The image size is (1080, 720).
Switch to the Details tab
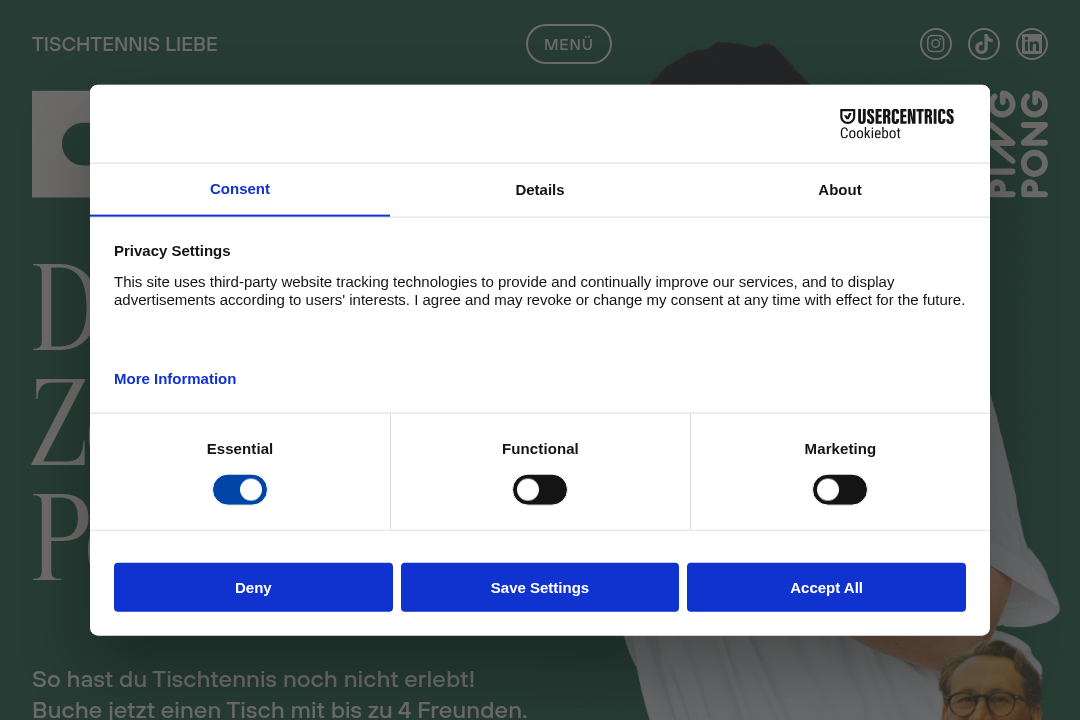coord(540,189)
